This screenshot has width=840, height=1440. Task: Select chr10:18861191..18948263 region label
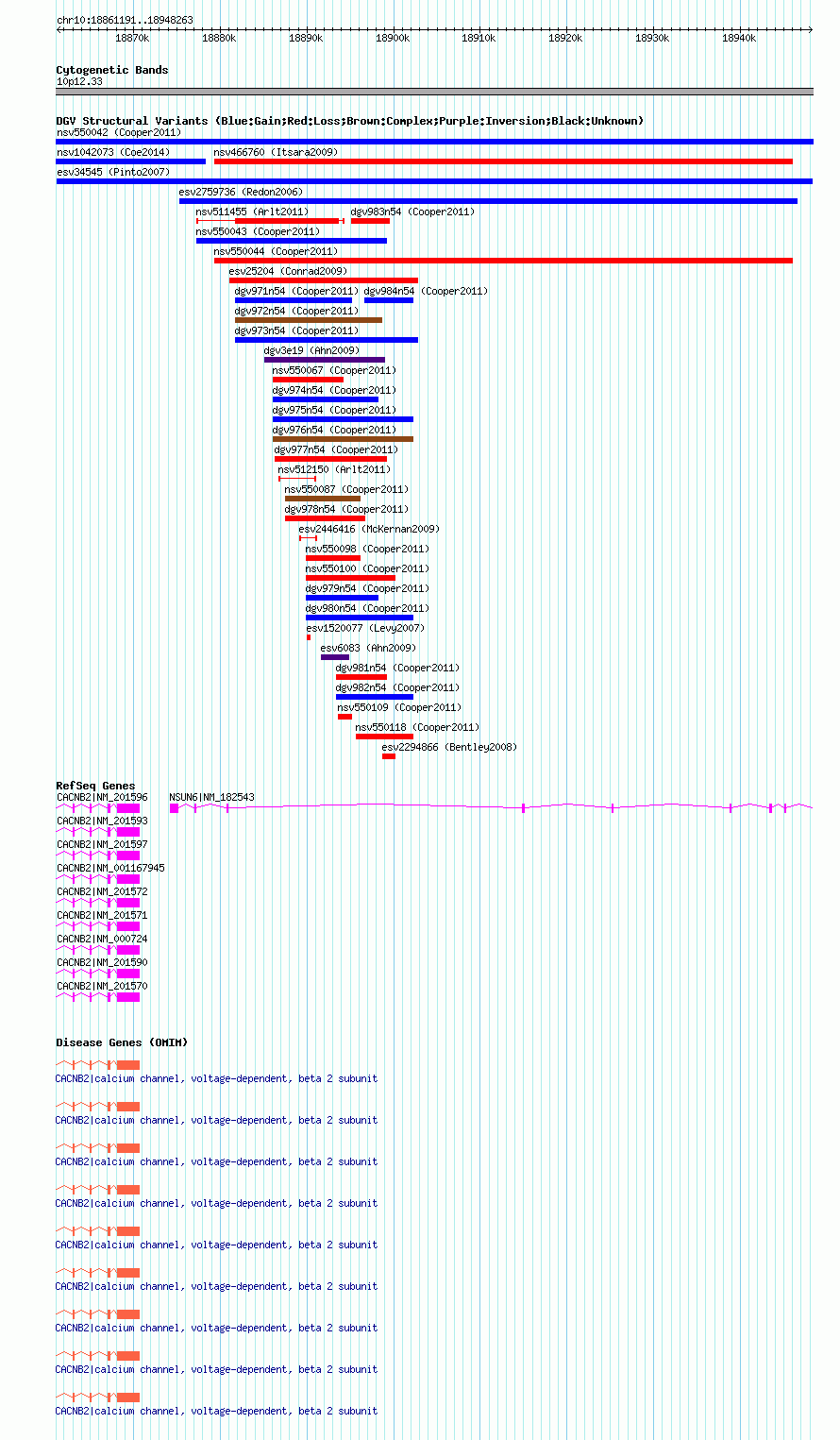(x=125, y=20)
